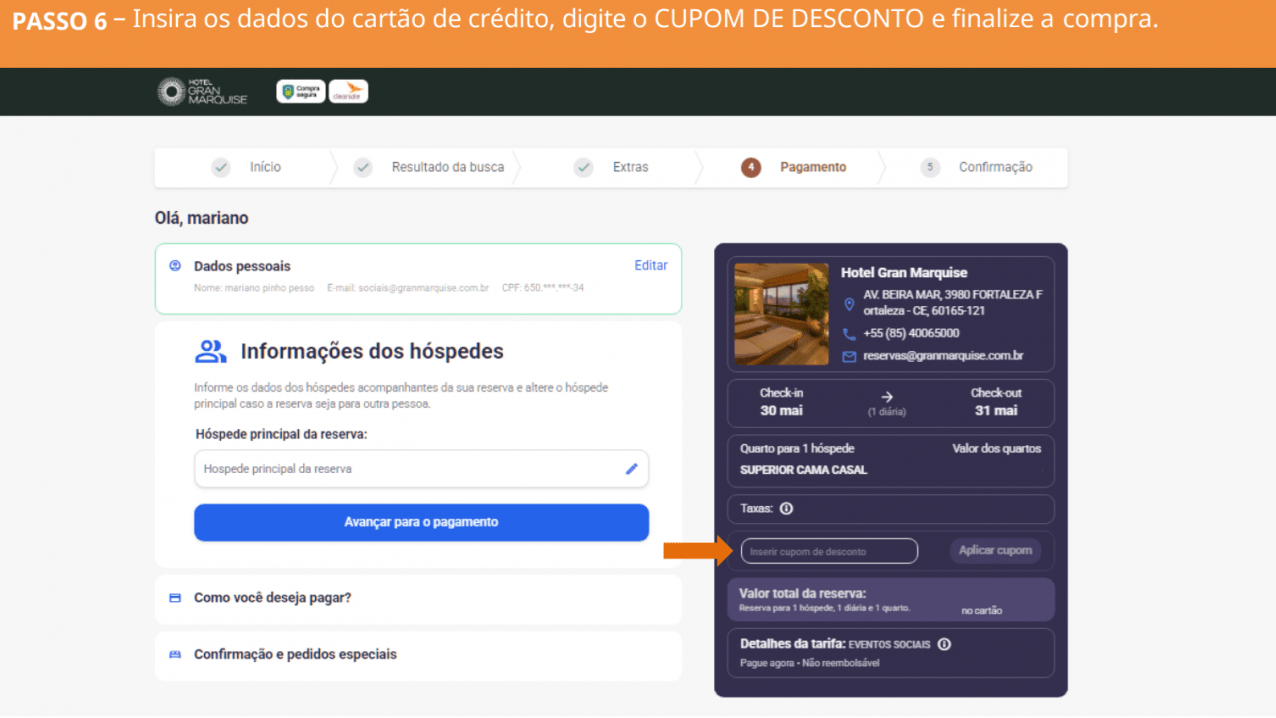This screenshot has height=718, width=1276.
Task: Click the (1 diária) text
Action: point(886,412)
